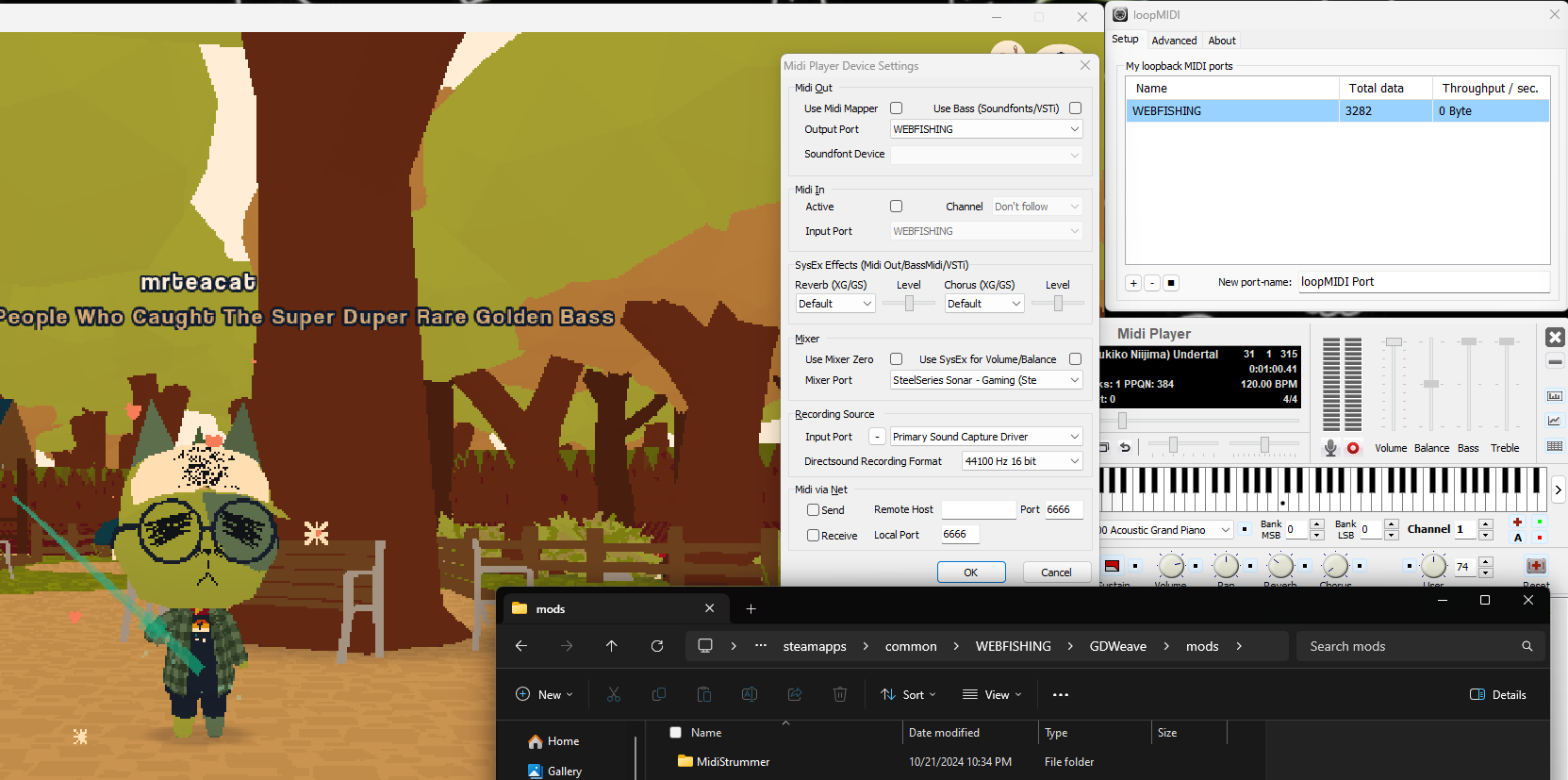
Task: Enable Use SysEx for Volume/Balance checkbox
Action: click(x=1075, y=359)
